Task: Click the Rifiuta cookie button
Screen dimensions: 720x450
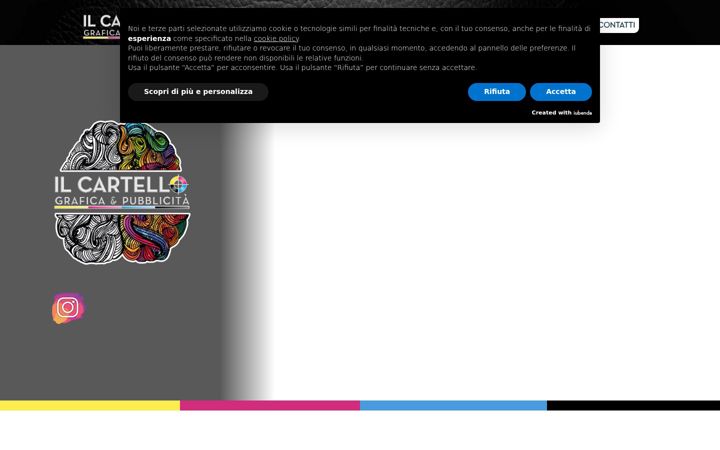Action: tap(497, 92)
